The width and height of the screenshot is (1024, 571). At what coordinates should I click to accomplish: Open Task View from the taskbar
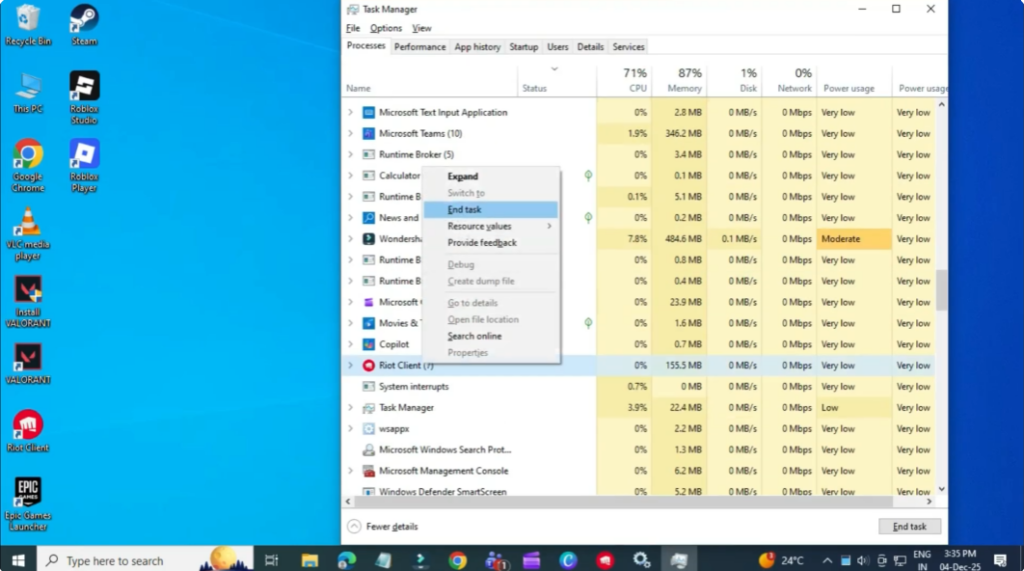(271, 560)
